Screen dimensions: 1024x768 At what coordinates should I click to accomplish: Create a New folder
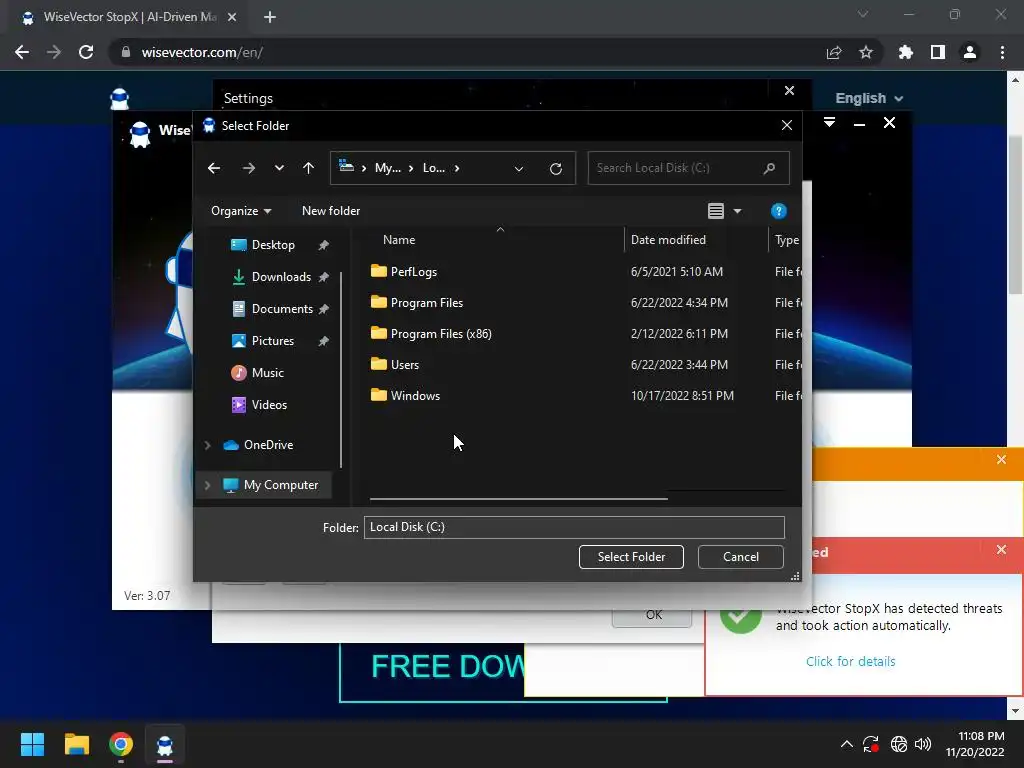pos(330,211)
